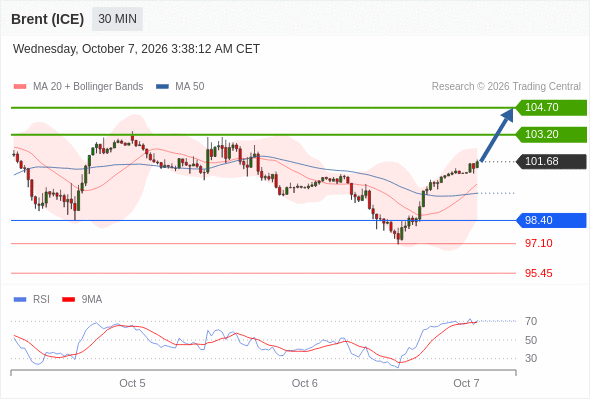This screenshot has height=400, width=590.
Task: Click the MA 50 legend label
Action: pos(190,87)
